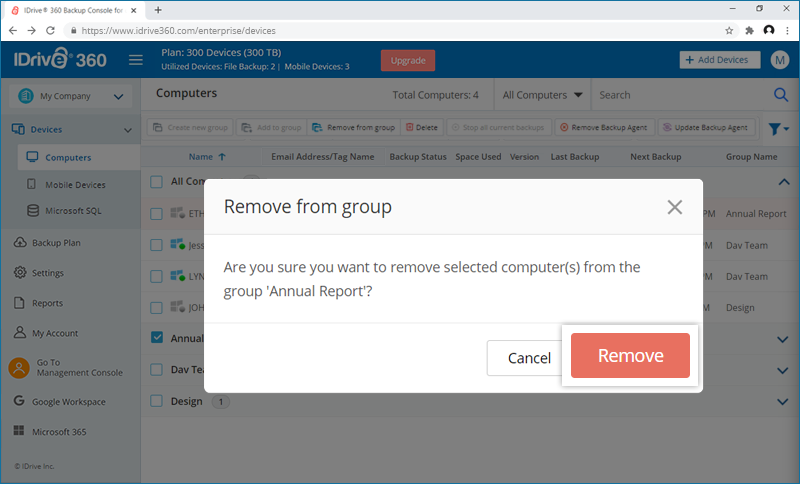Open a new browser tab
This screenshot has height=484, width=800.
[158, 10]
